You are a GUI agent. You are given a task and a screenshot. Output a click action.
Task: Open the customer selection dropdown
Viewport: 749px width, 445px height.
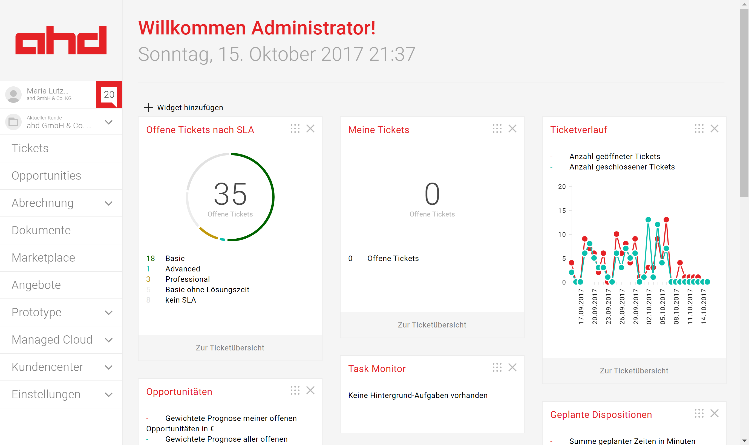108,122
